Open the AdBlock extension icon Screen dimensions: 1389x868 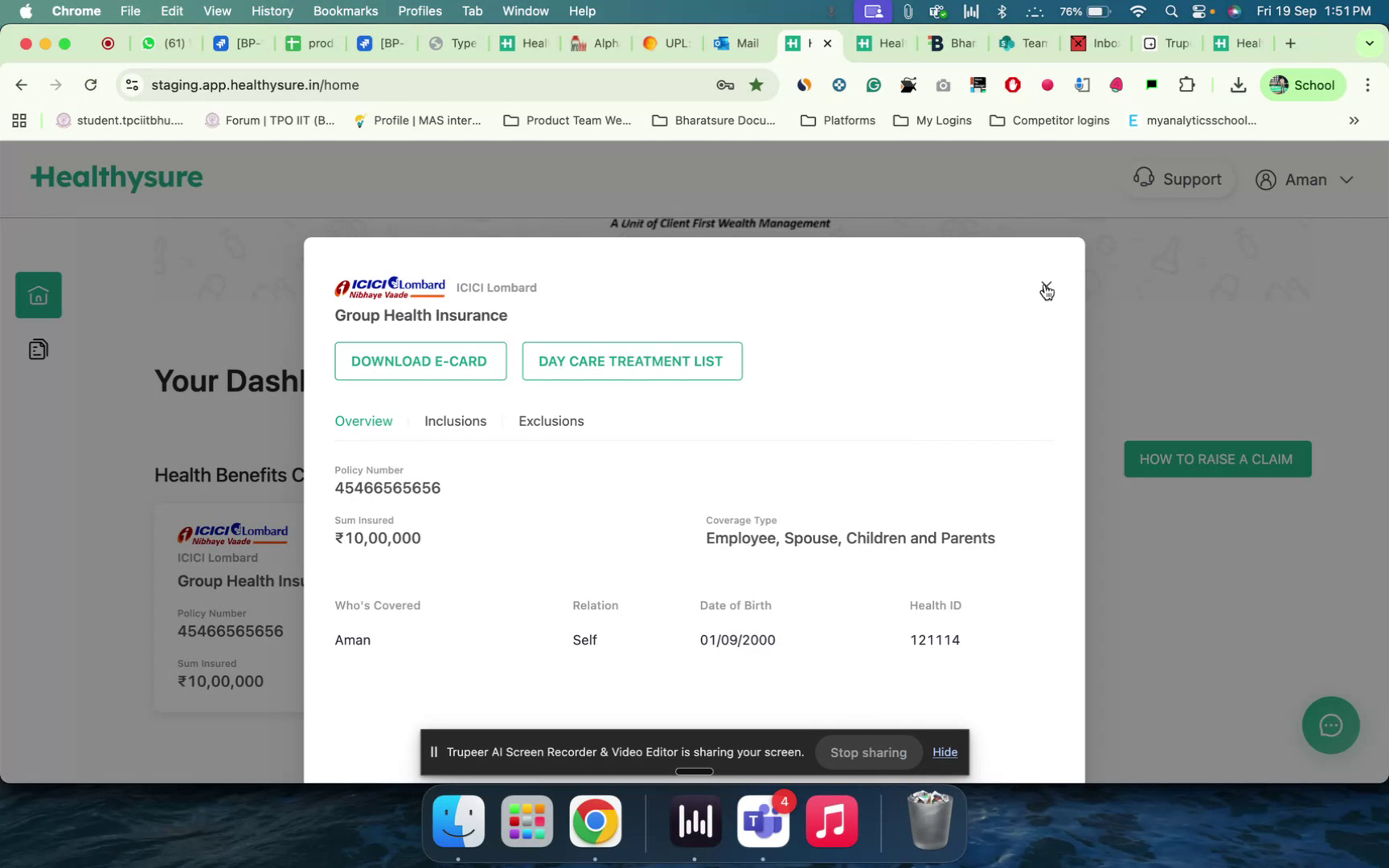pyautogui.click(x=1012, y=84)
